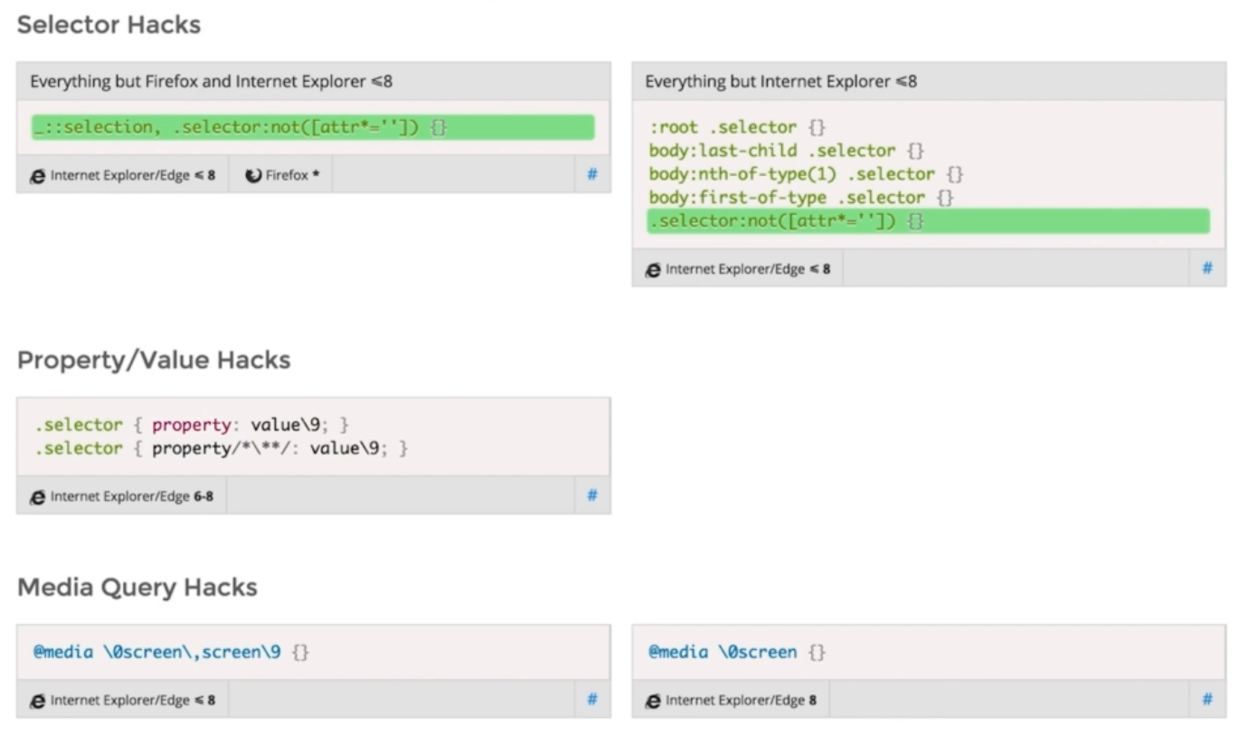Viewport: 1241px width, 743px height.
Task: Click the body:first-of-type .selector code line
Action: tap(801, 198)
